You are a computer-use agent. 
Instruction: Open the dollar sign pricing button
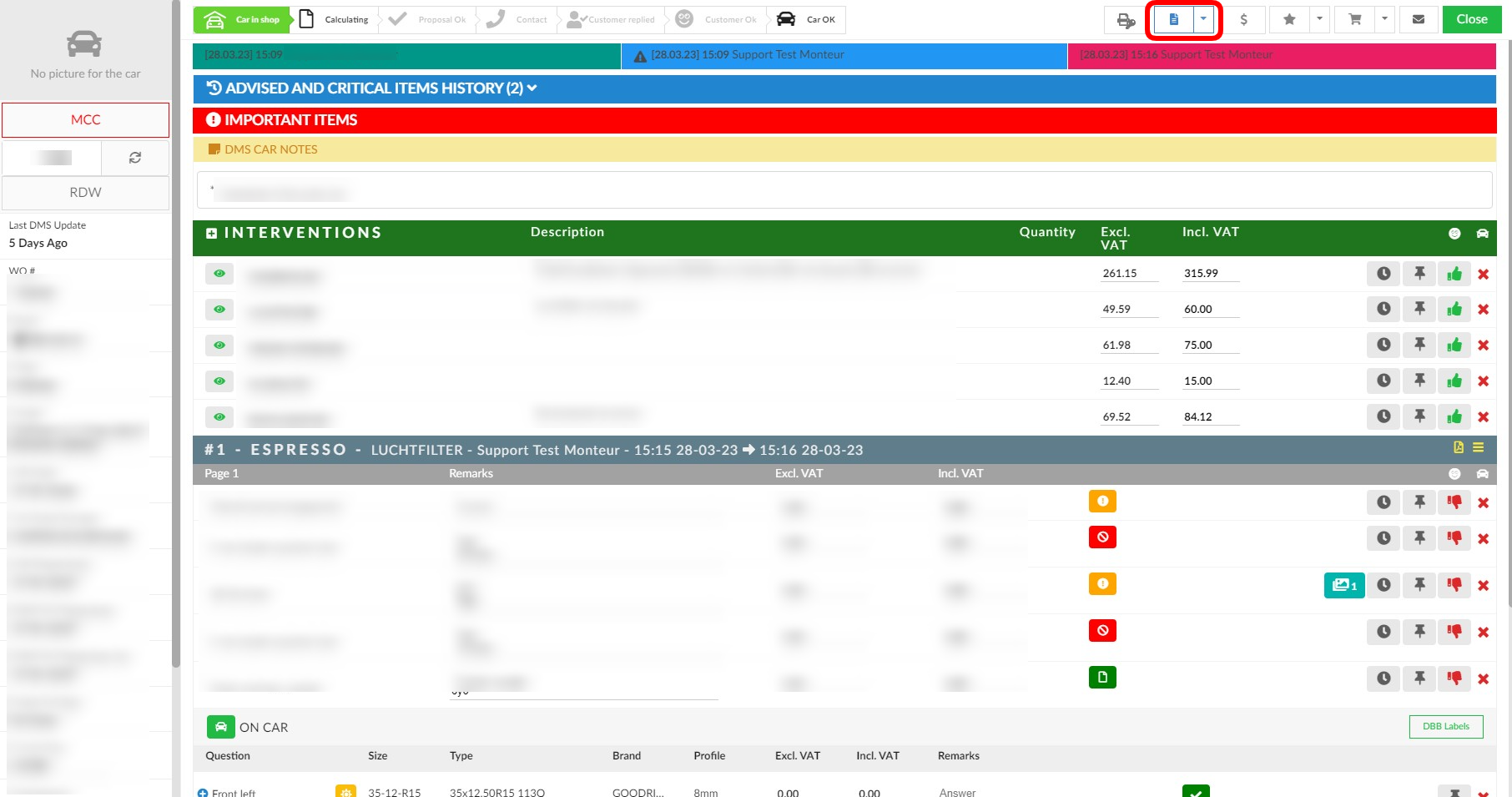pyautogui.click(x=1243, y=19)
